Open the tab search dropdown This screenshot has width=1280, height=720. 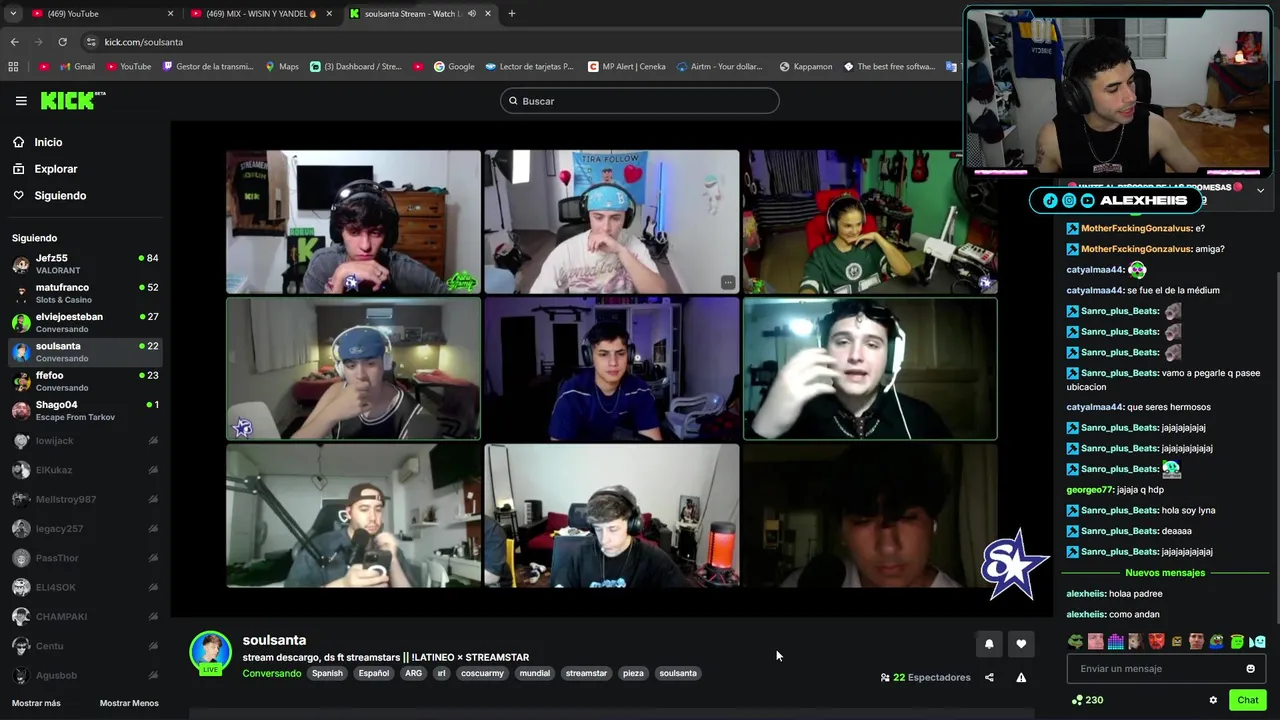point(13,14)
